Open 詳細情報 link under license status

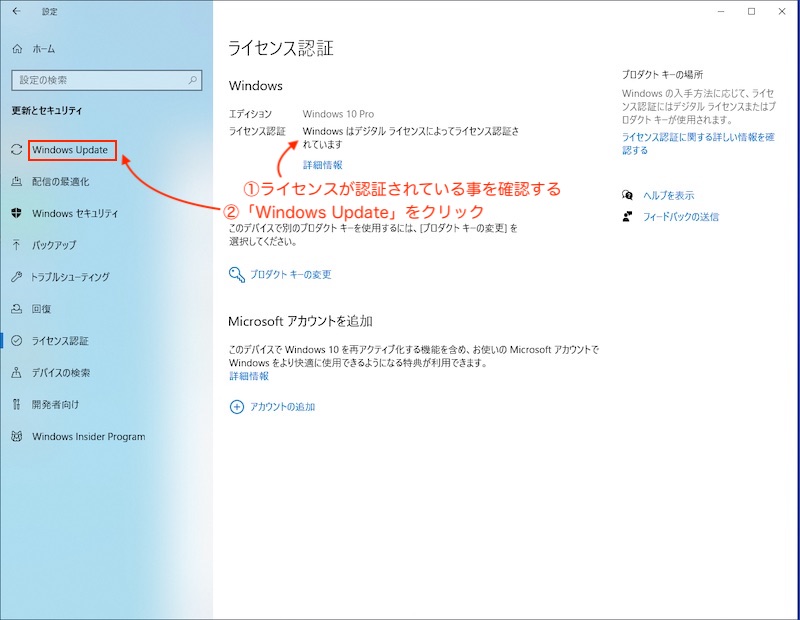(x=322, y=165)
